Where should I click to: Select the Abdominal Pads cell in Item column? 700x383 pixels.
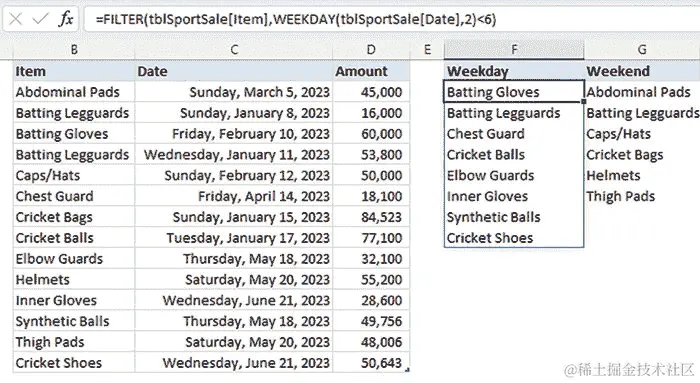pyautogui.click(x=74, y=92)
